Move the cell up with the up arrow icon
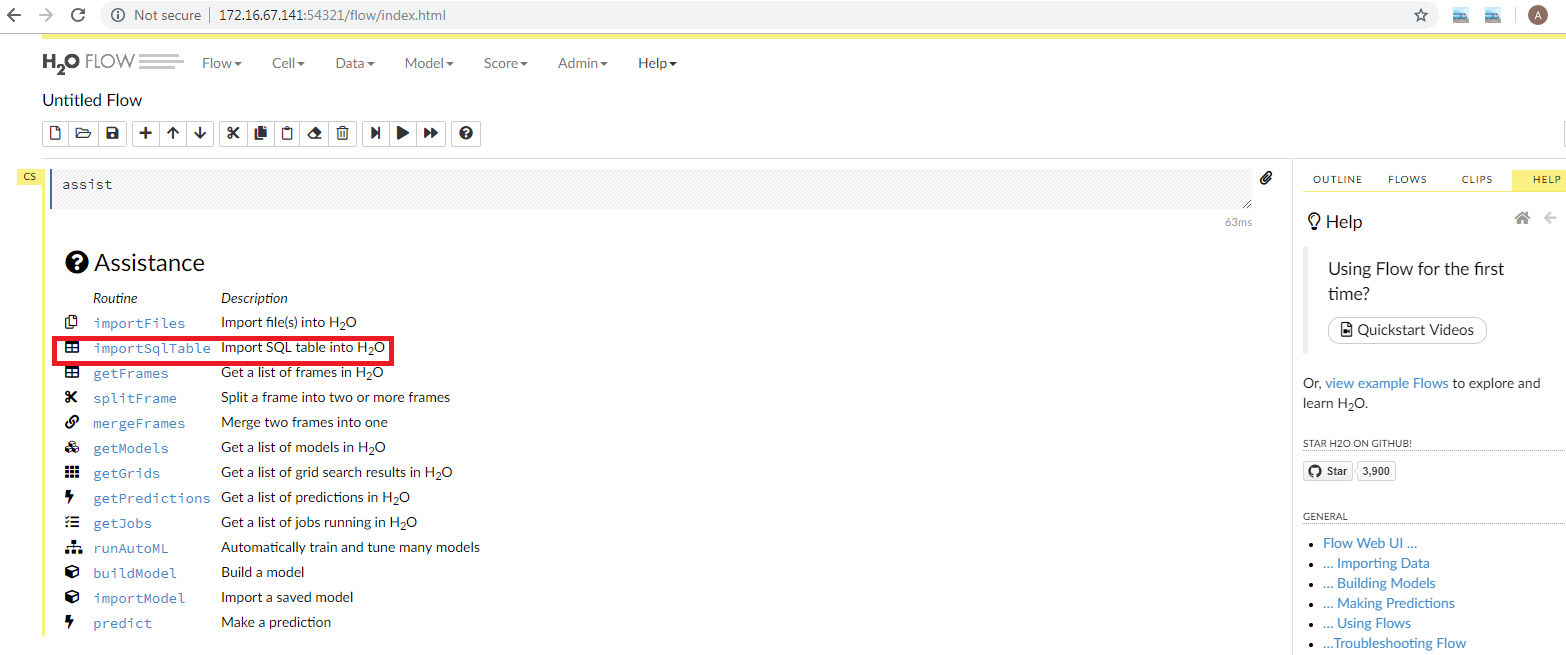 click(x=173, y=133)
